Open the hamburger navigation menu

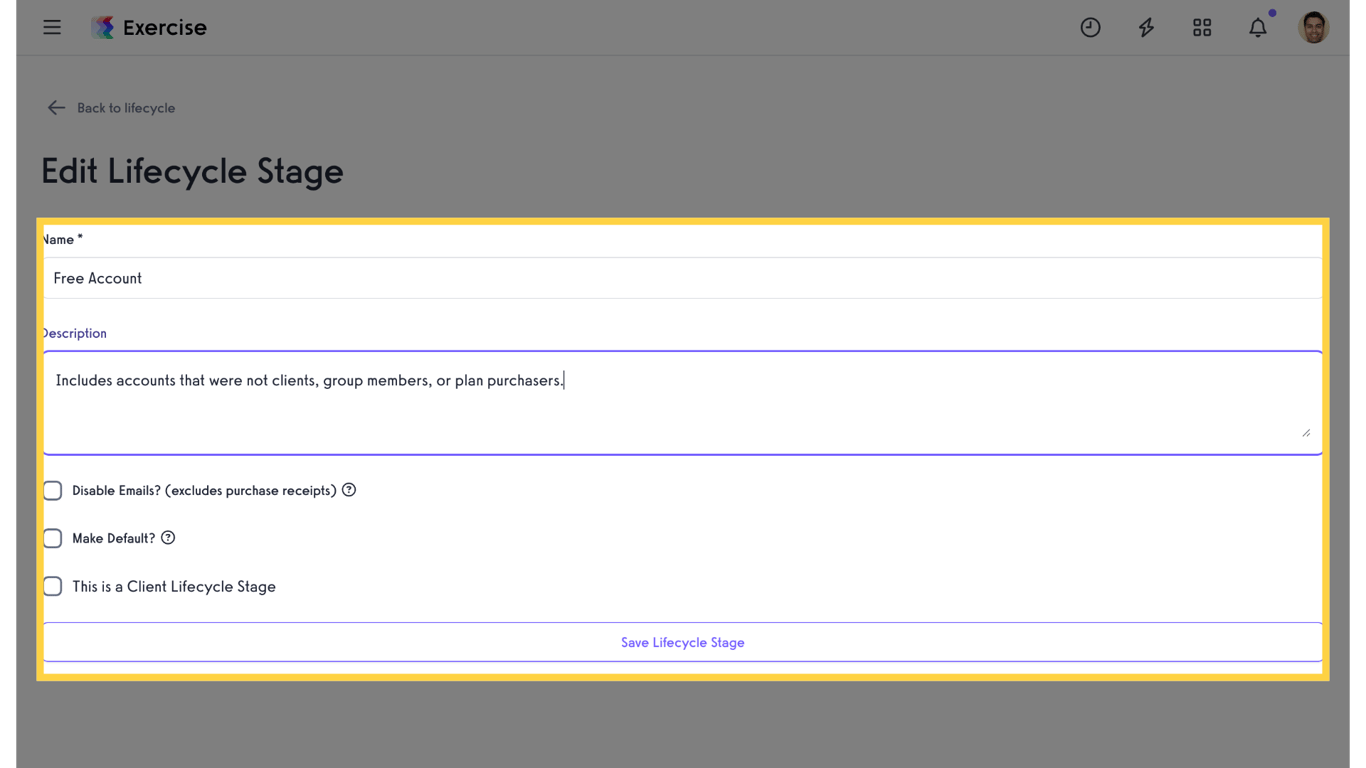click(x=52, y=27)
